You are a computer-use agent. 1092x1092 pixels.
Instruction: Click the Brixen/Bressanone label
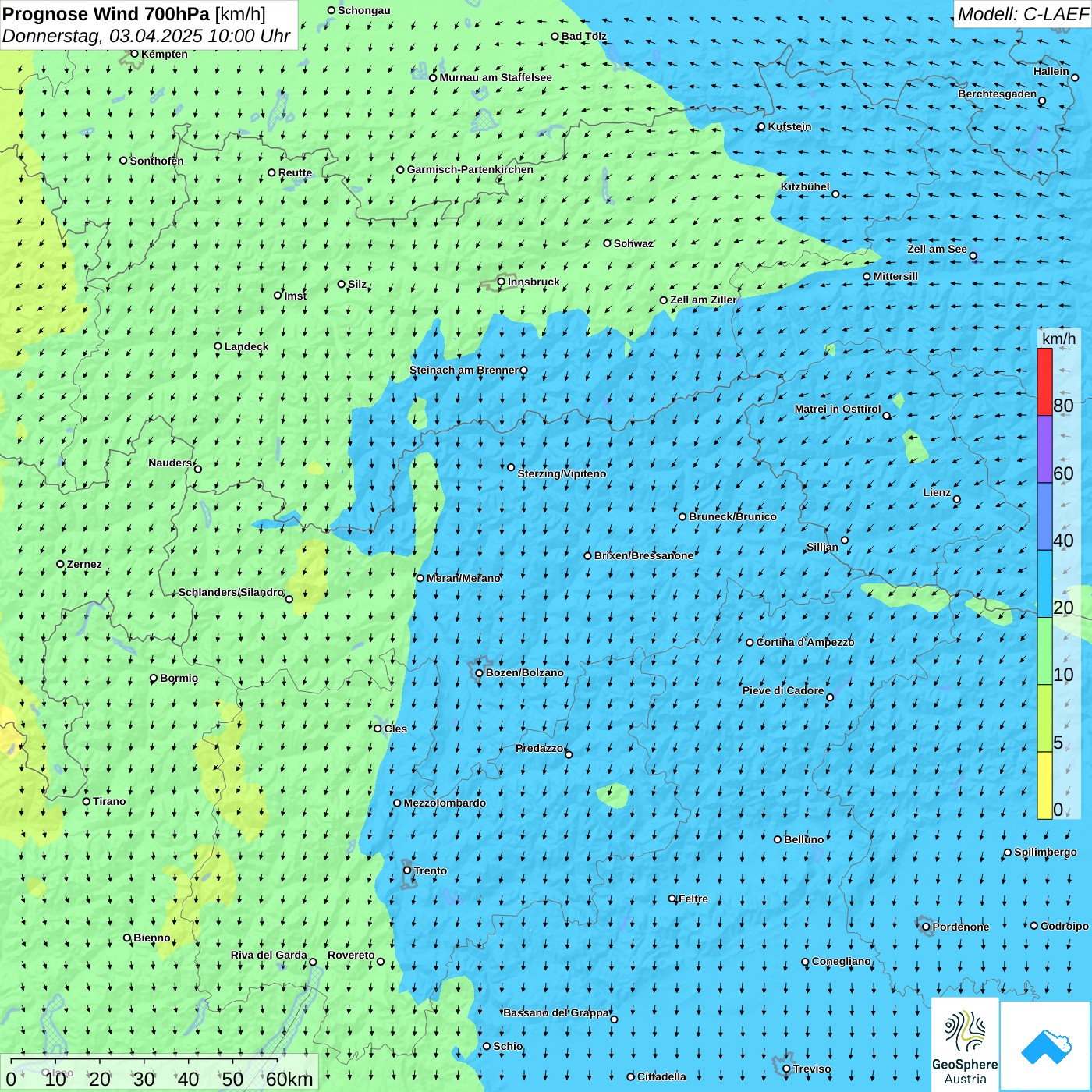tap(643, 555)
